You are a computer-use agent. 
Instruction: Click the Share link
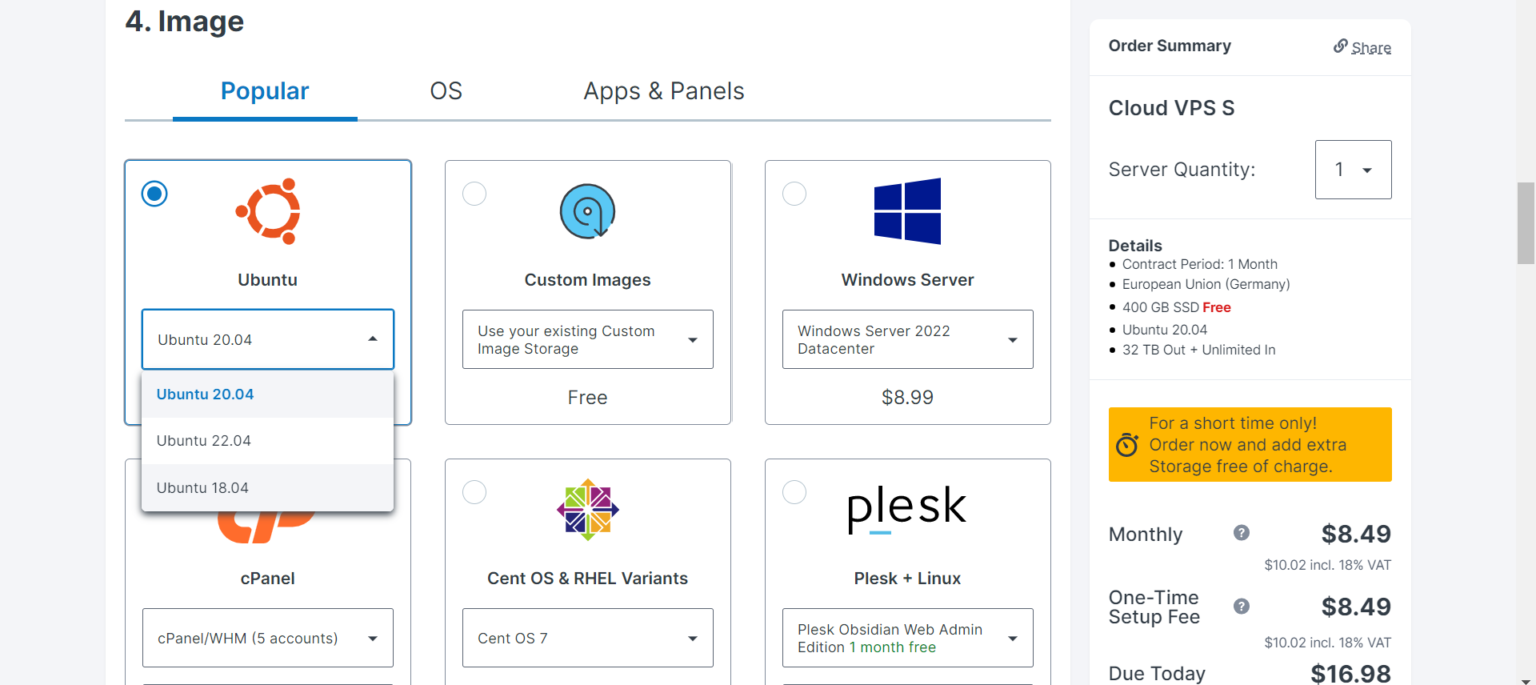pyautogui.click(x=1362, y=46)
